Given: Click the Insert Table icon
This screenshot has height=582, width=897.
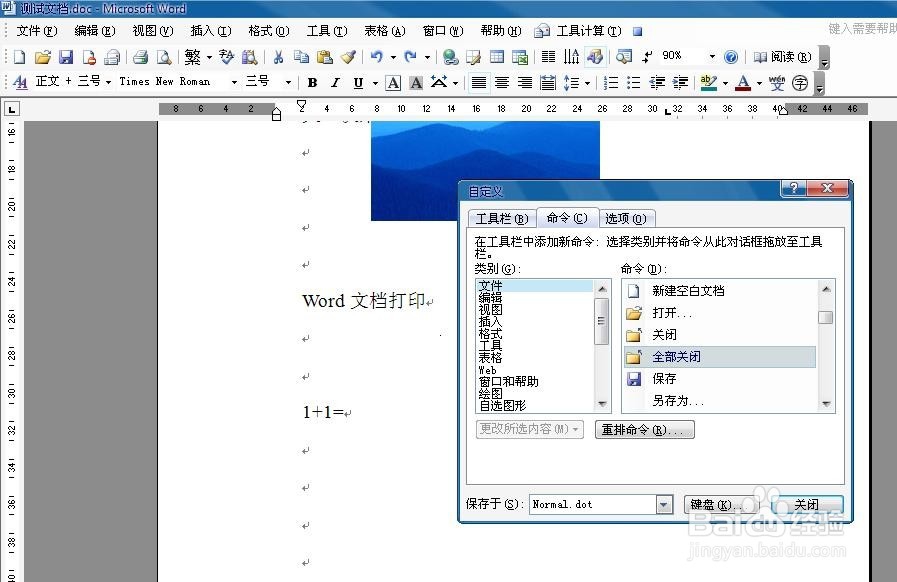Looking at the screenshot, I should (497, 57).
